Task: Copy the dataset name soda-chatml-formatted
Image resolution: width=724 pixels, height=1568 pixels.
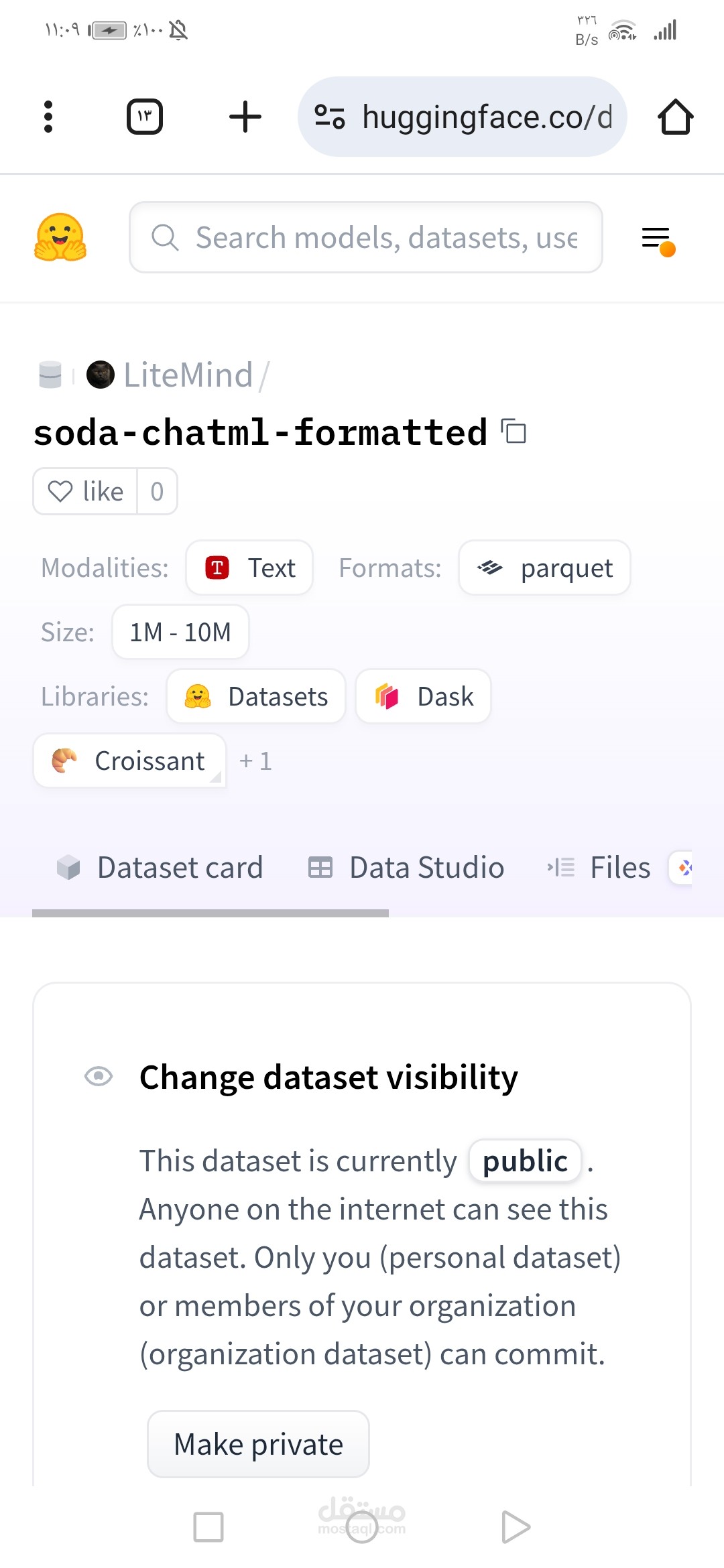Action: point(514,431)
